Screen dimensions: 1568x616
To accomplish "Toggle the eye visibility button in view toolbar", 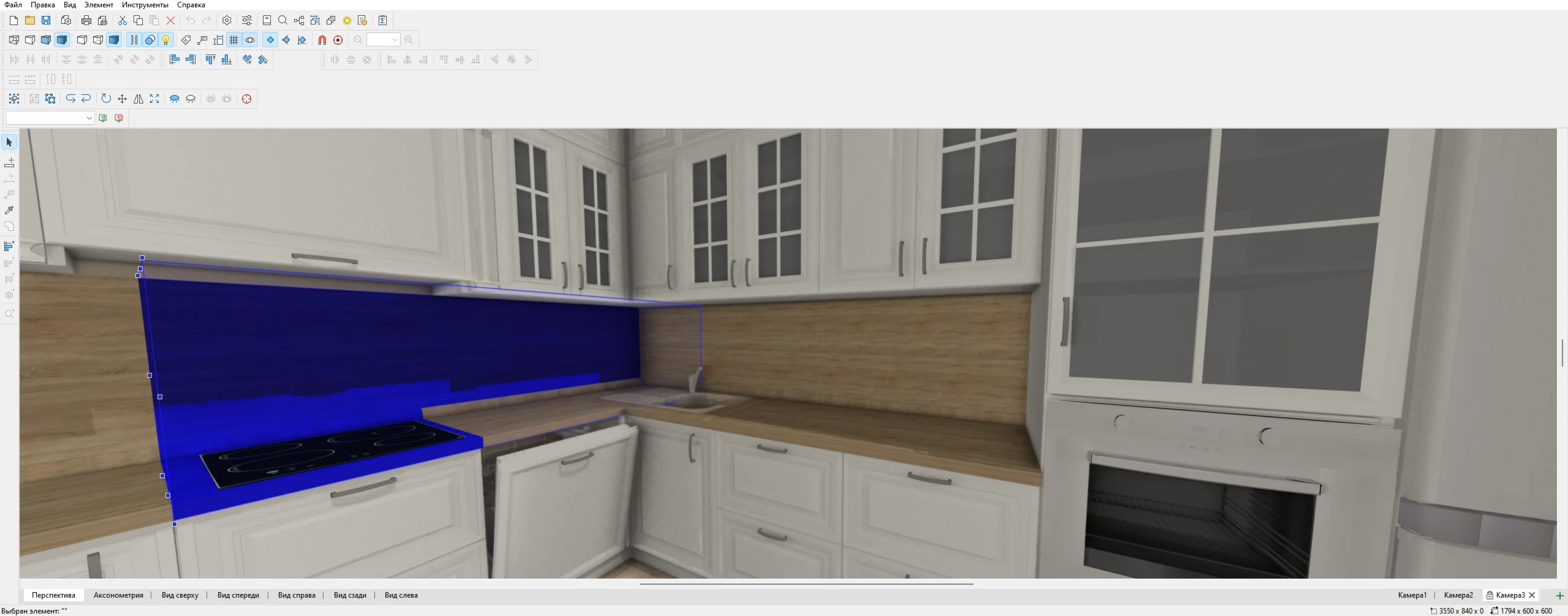I will click(250, 40).
